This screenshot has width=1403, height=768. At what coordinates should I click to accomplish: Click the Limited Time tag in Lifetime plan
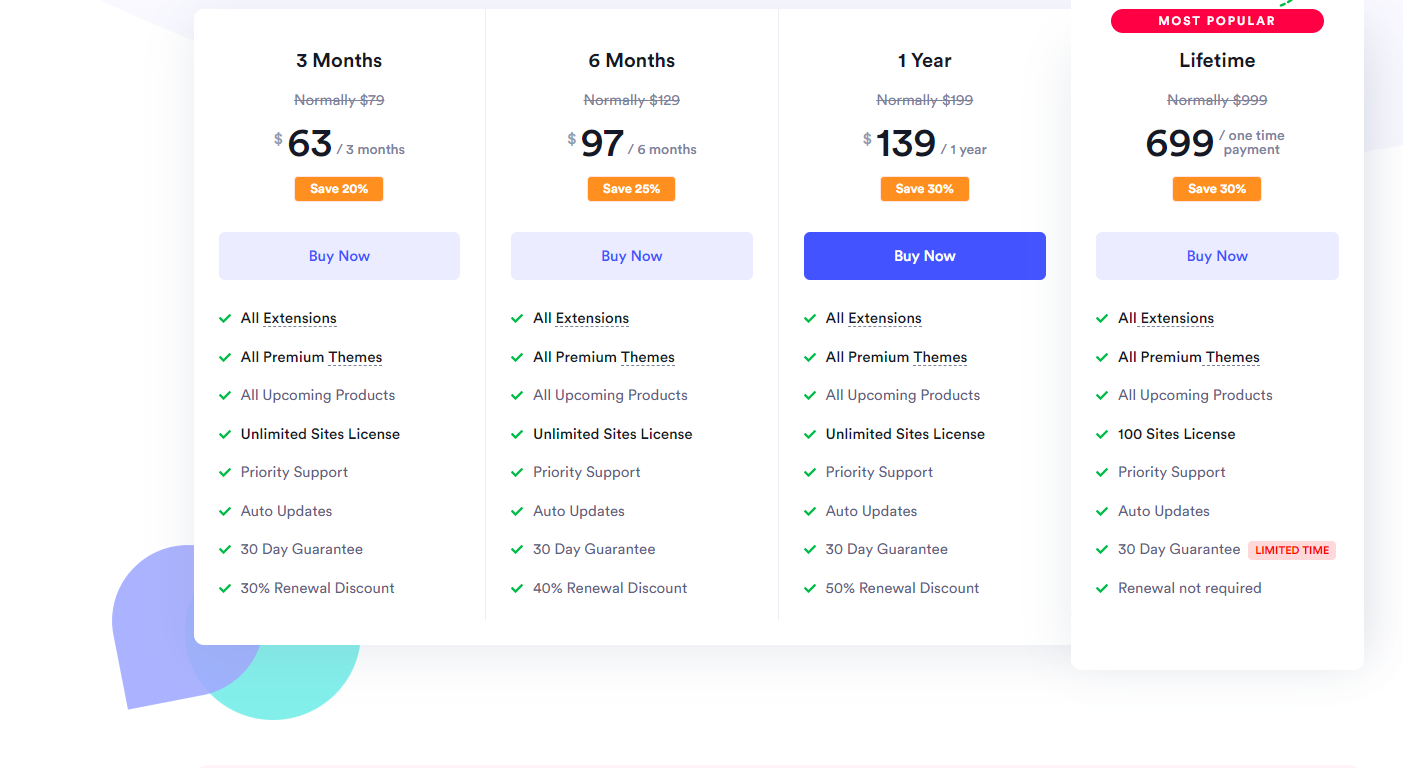pyautogui.click(x=1292, y=550)
